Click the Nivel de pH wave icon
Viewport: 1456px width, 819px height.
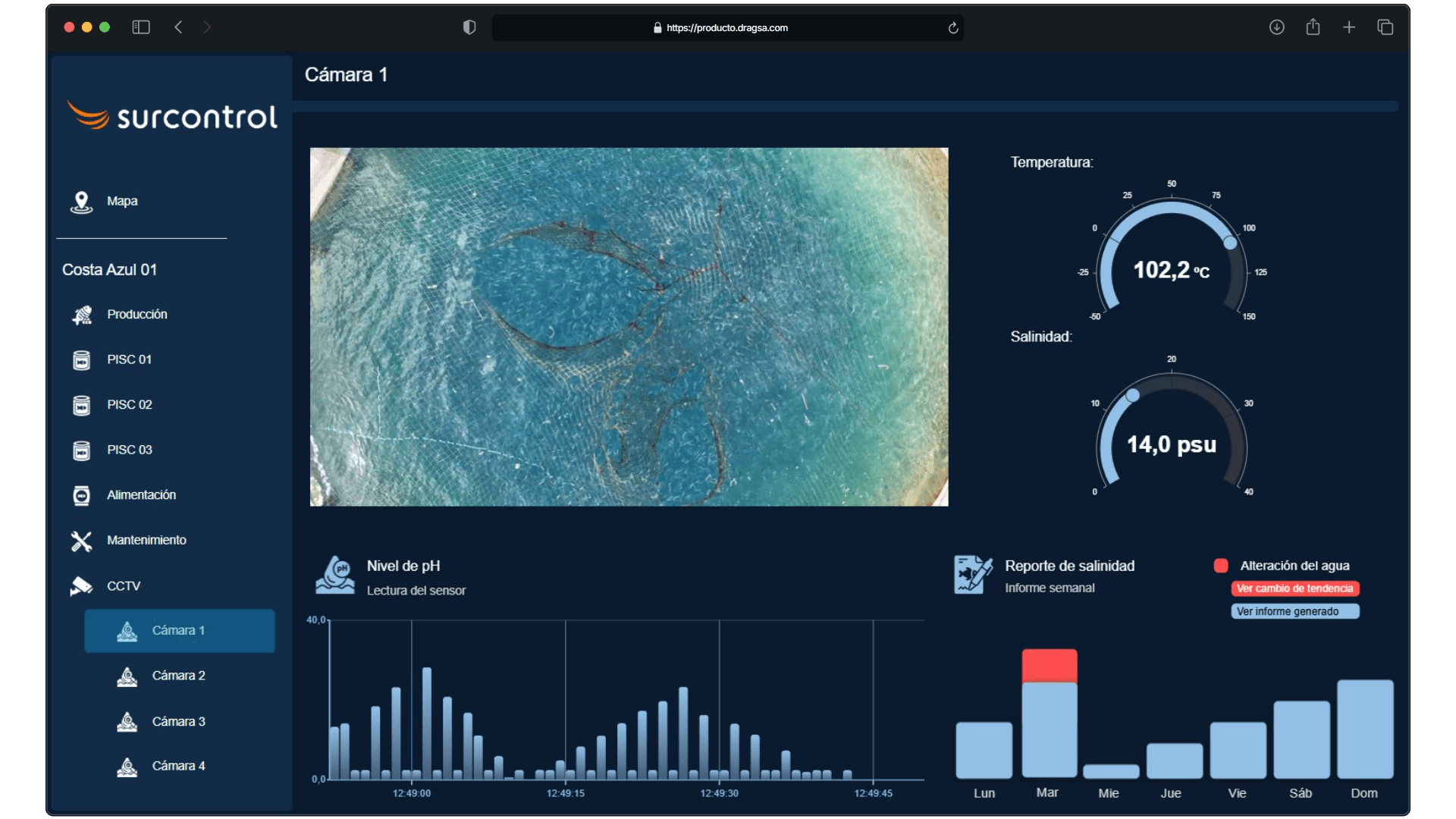tap(334, 576)
